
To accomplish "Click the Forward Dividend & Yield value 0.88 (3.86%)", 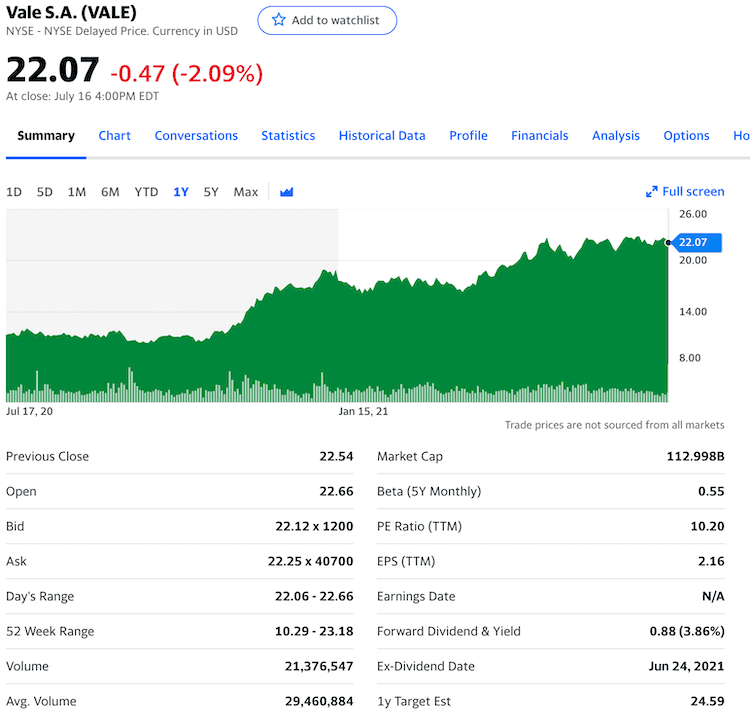I will 687,631.
